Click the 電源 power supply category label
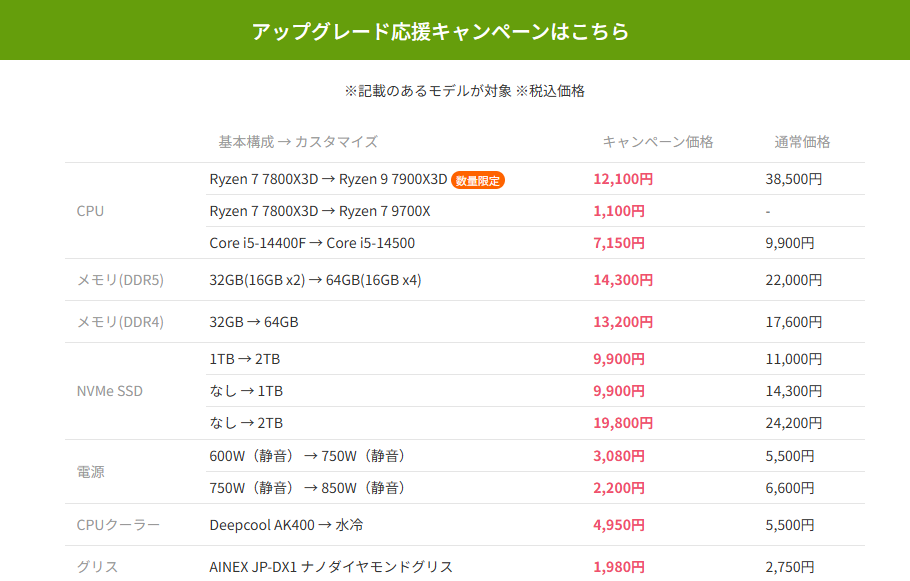This screenshot has width=910, height=581. 91,471
